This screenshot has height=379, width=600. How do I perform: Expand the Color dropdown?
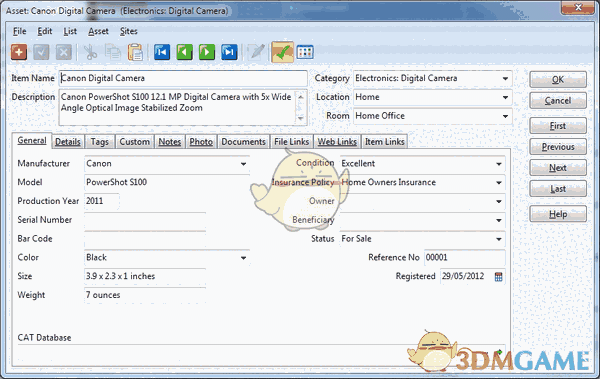point(243,258)
